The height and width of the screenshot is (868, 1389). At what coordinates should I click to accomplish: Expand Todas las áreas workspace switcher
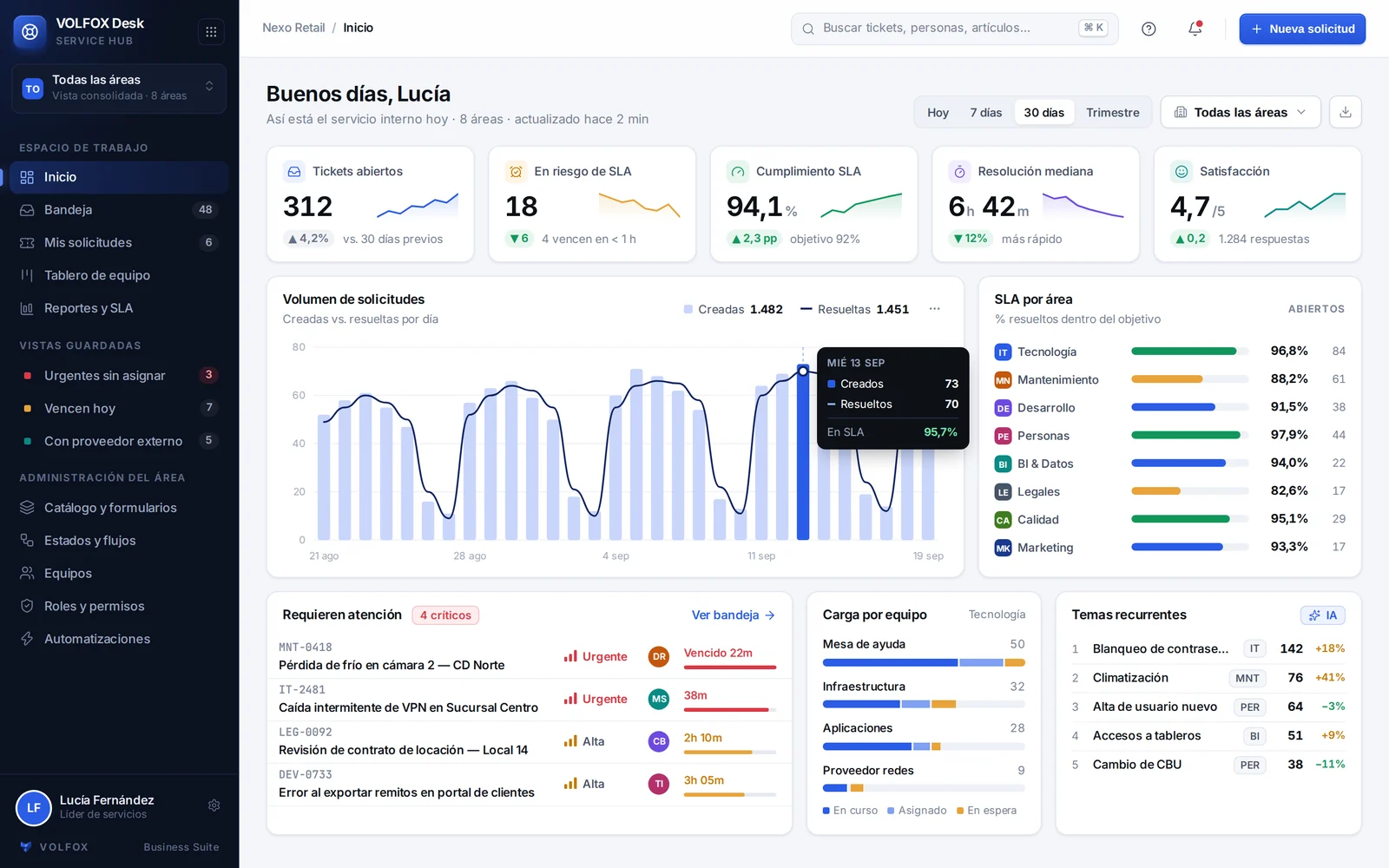[x=119, y=88]
